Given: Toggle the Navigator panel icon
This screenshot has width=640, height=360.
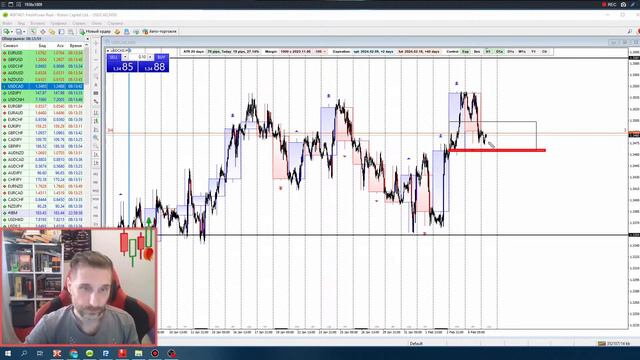Looking at the screenshot, I should (x=52, y=31).
